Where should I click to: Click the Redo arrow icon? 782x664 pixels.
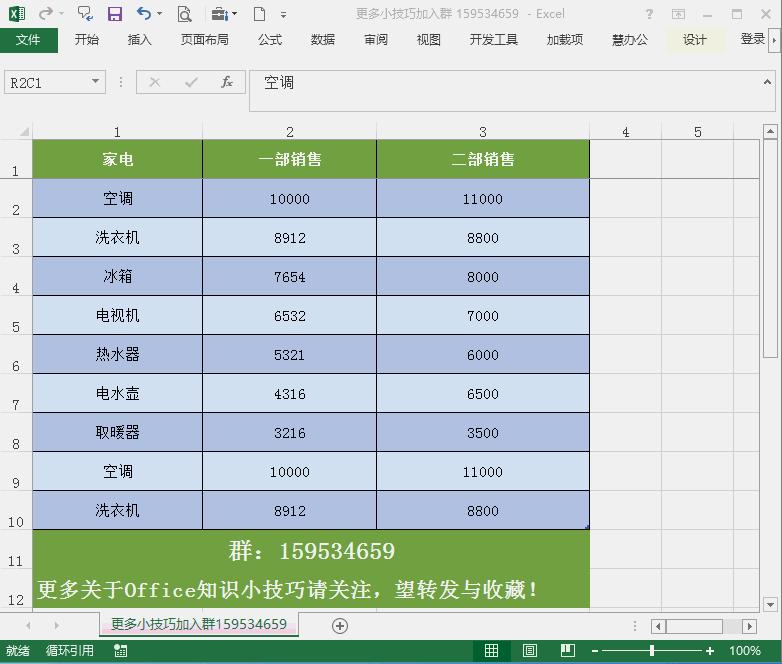[x=46, y=13]
